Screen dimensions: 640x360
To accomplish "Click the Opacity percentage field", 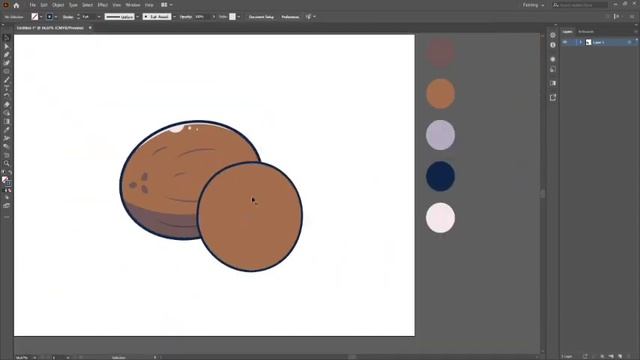I will tap(202, 17).
